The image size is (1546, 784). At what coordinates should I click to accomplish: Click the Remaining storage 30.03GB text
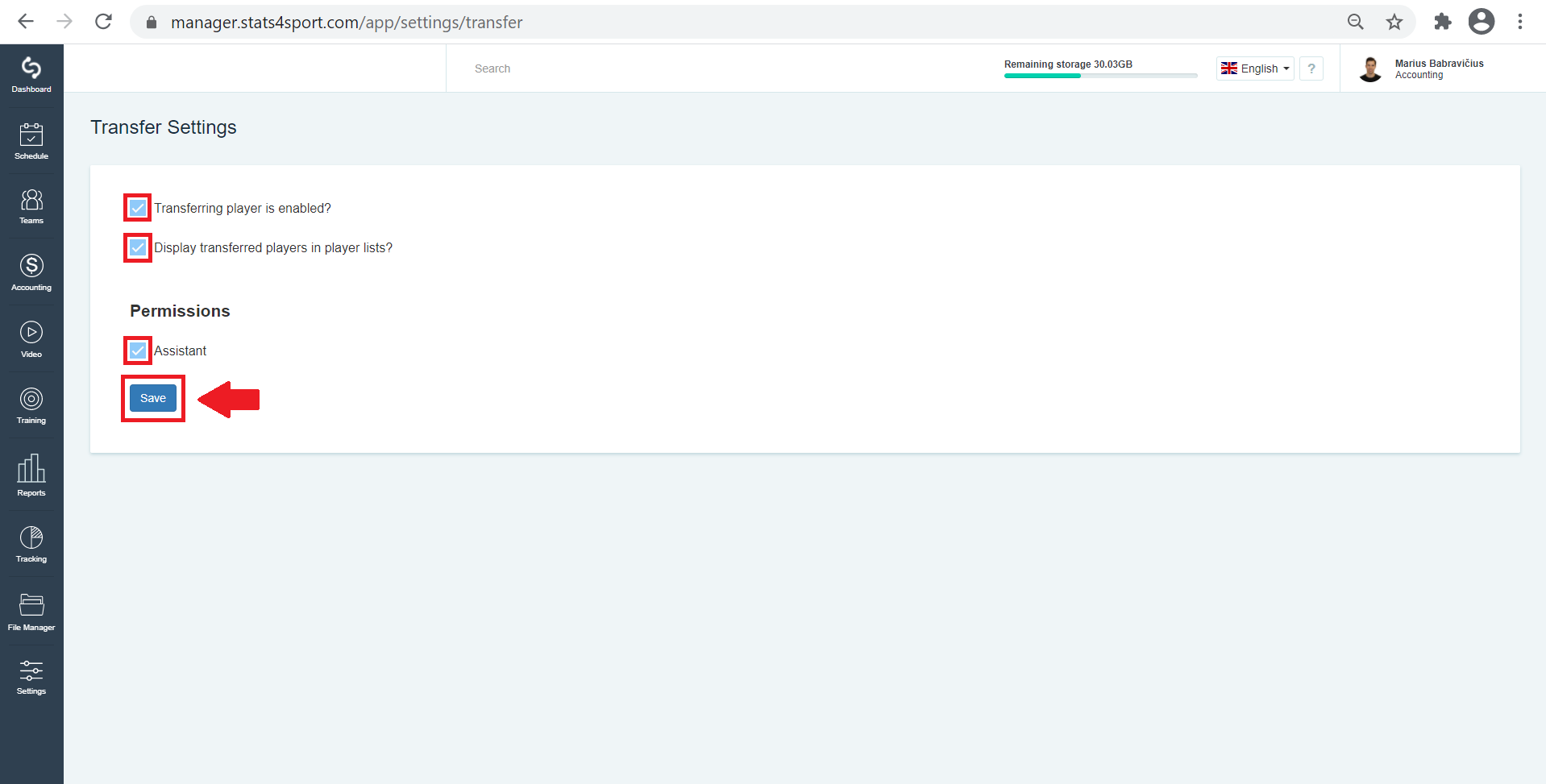pyautogui.click(x=1068, y=64)
